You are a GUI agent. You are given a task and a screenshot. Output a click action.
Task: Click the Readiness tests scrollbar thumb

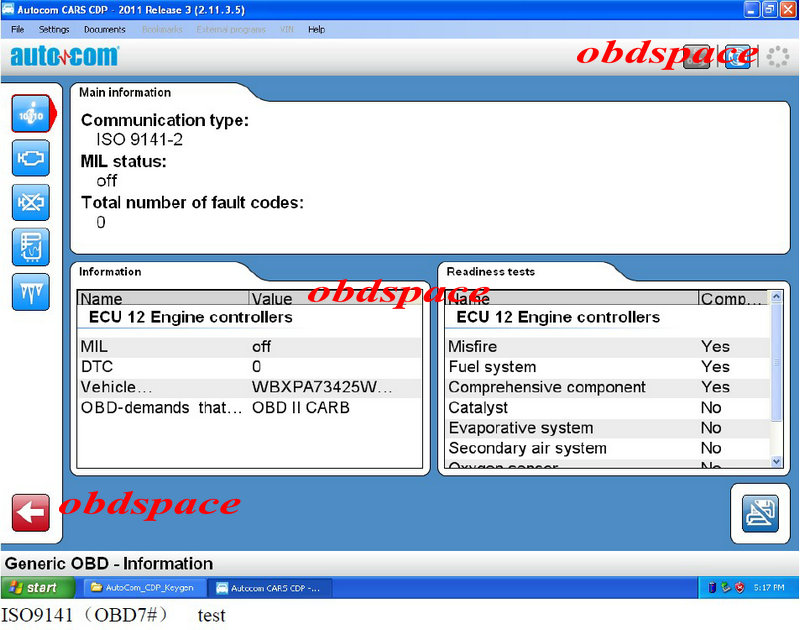click(776, 362)
